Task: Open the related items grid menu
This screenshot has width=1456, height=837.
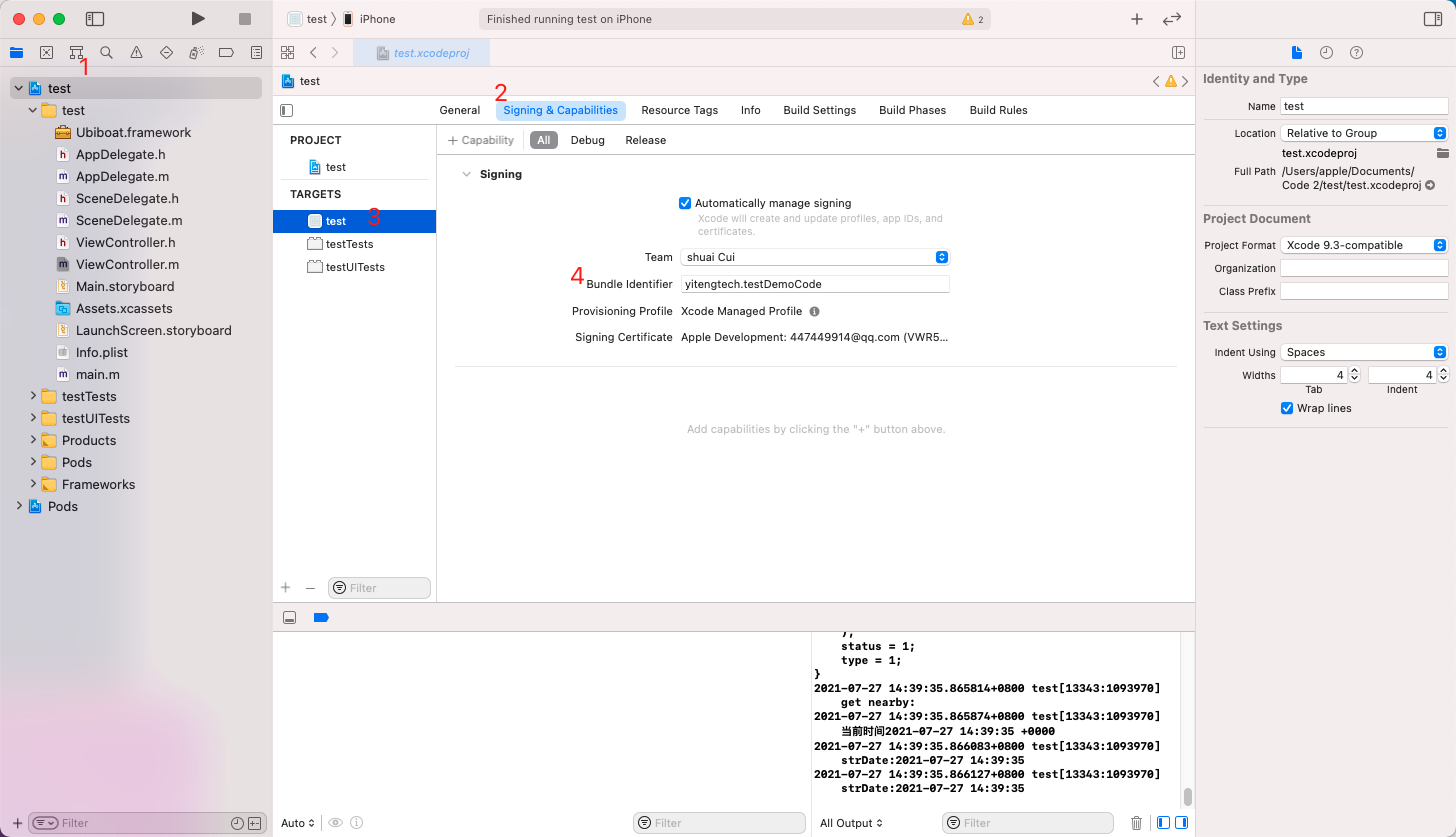Action: pos(288,53)
